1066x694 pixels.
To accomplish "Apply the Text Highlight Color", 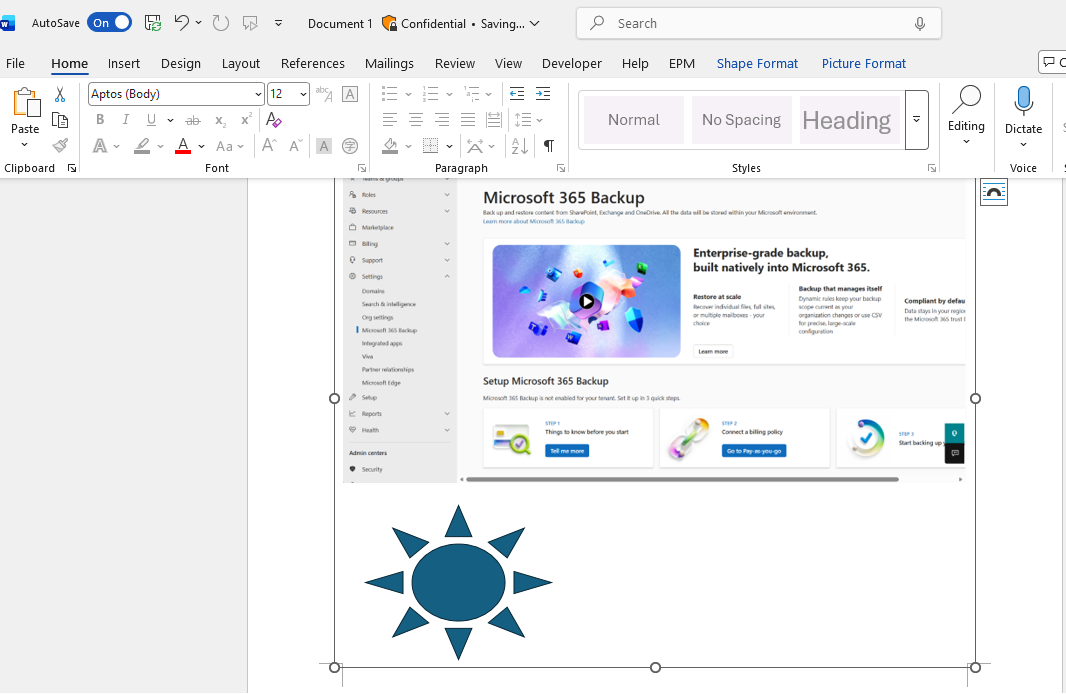I will [x=142, y=145].
